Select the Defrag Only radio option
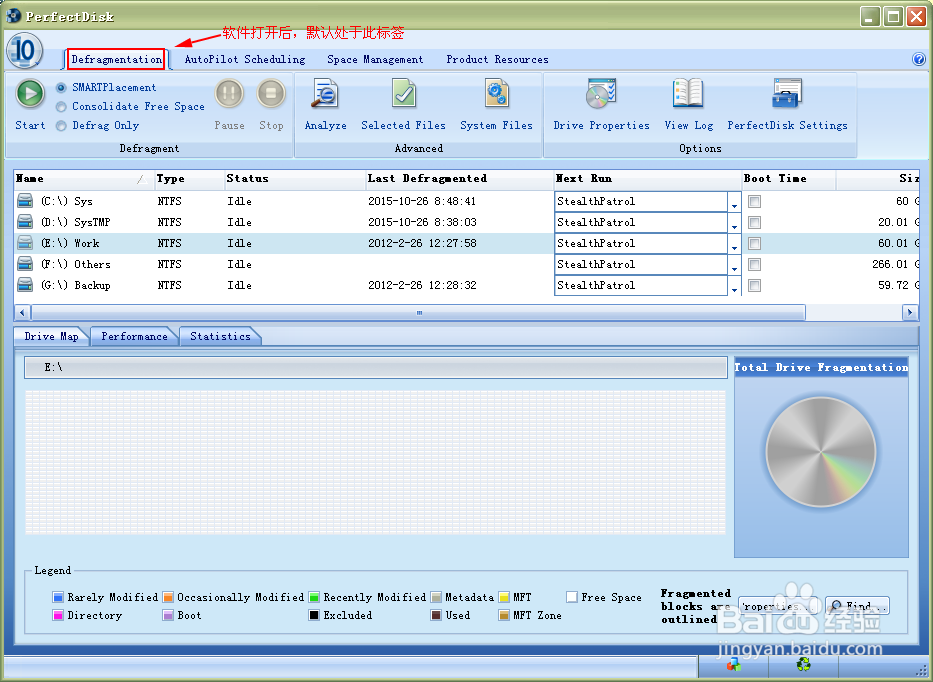Image resolution: width=933 pixels, height=682 pixels. (61, 126)
